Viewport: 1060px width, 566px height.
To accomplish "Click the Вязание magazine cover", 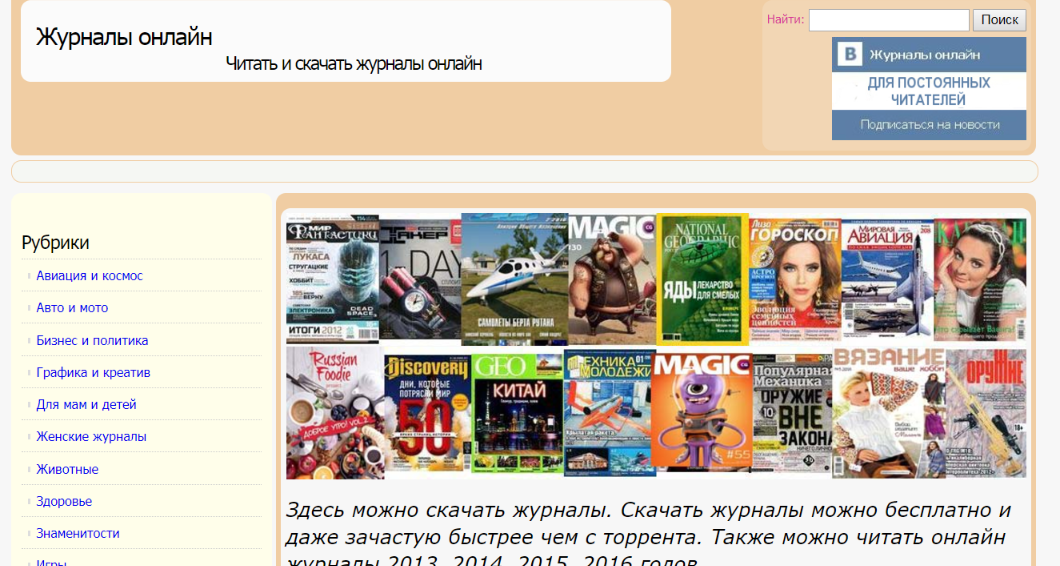I will pyautogui.click(x=889, y=413).
